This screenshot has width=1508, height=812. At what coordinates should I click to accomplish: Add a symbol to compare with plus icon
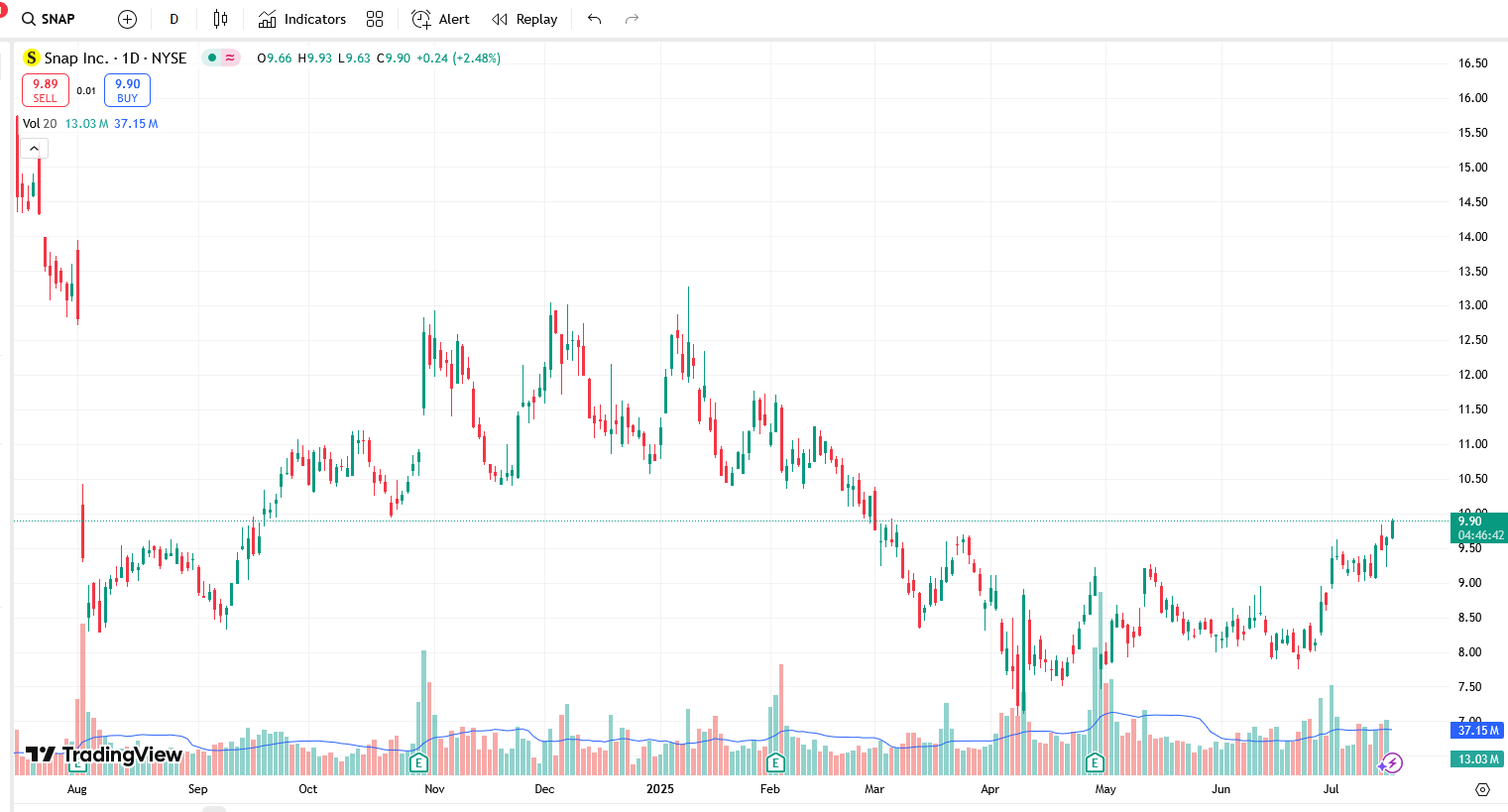[x=127, y=19]
